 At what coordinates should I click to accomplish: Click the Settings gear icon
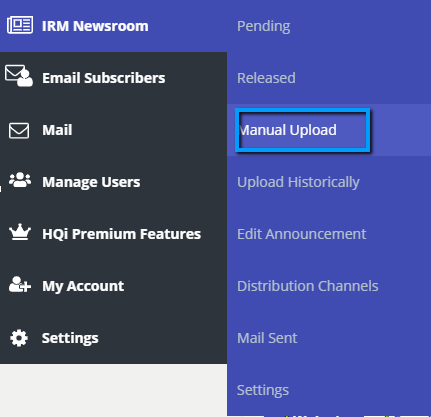19,338
